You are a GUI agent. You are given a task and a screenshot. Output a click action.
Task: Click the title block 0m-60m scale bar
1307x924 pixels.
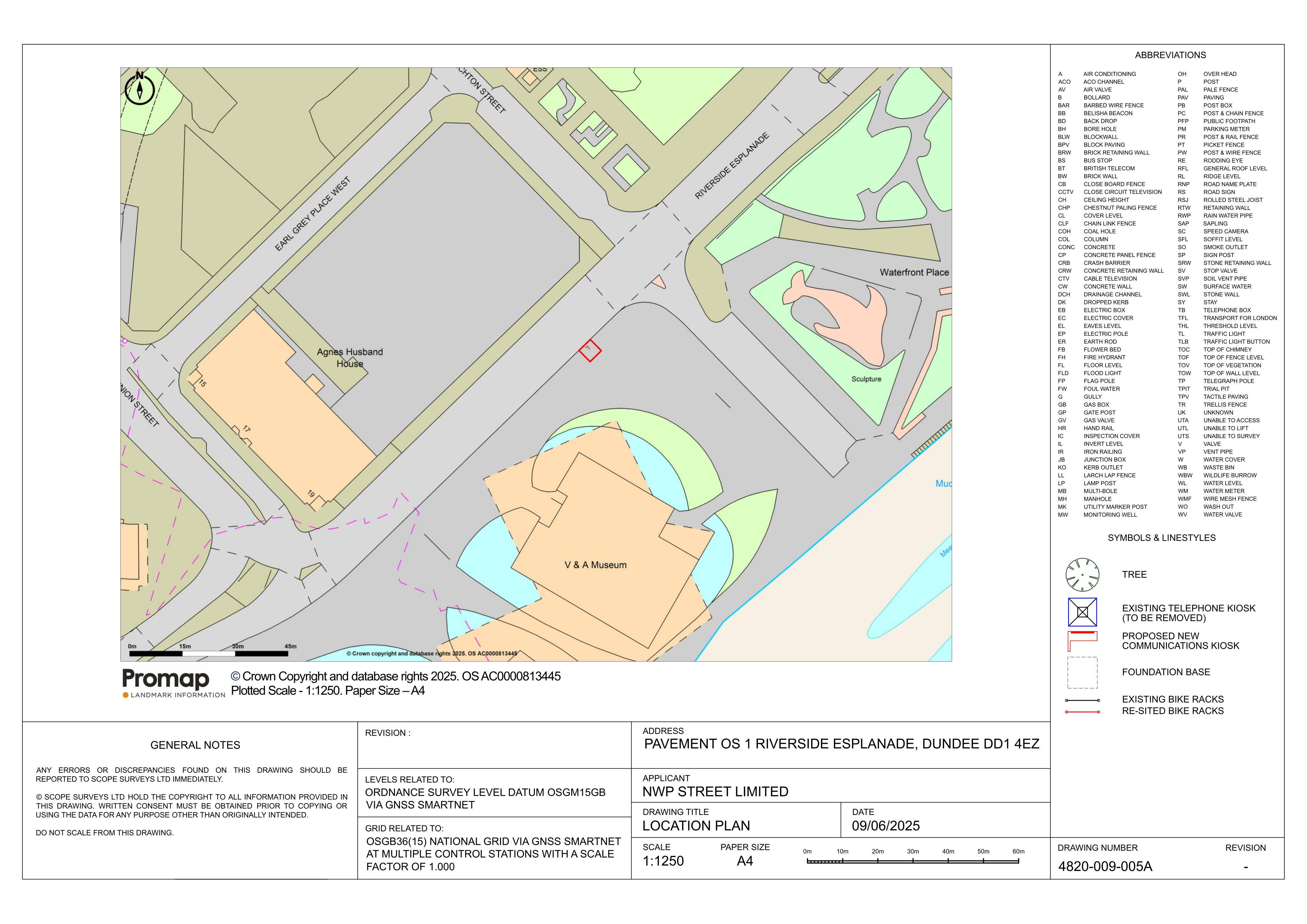(913, 857)
